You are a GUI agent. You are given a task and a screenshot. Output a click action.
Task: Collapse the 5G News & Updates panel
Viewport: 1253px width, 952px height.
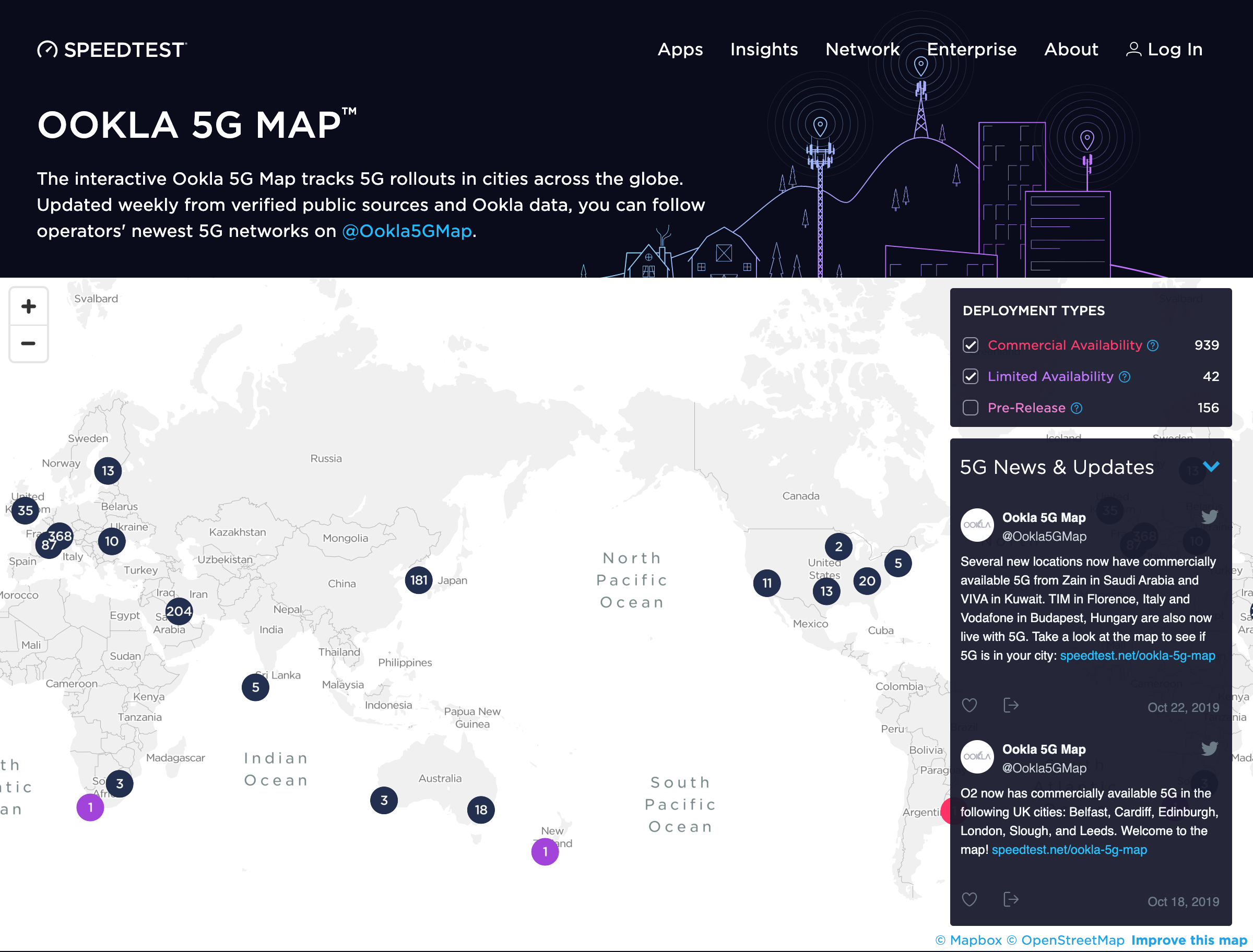click(1211, 467)
